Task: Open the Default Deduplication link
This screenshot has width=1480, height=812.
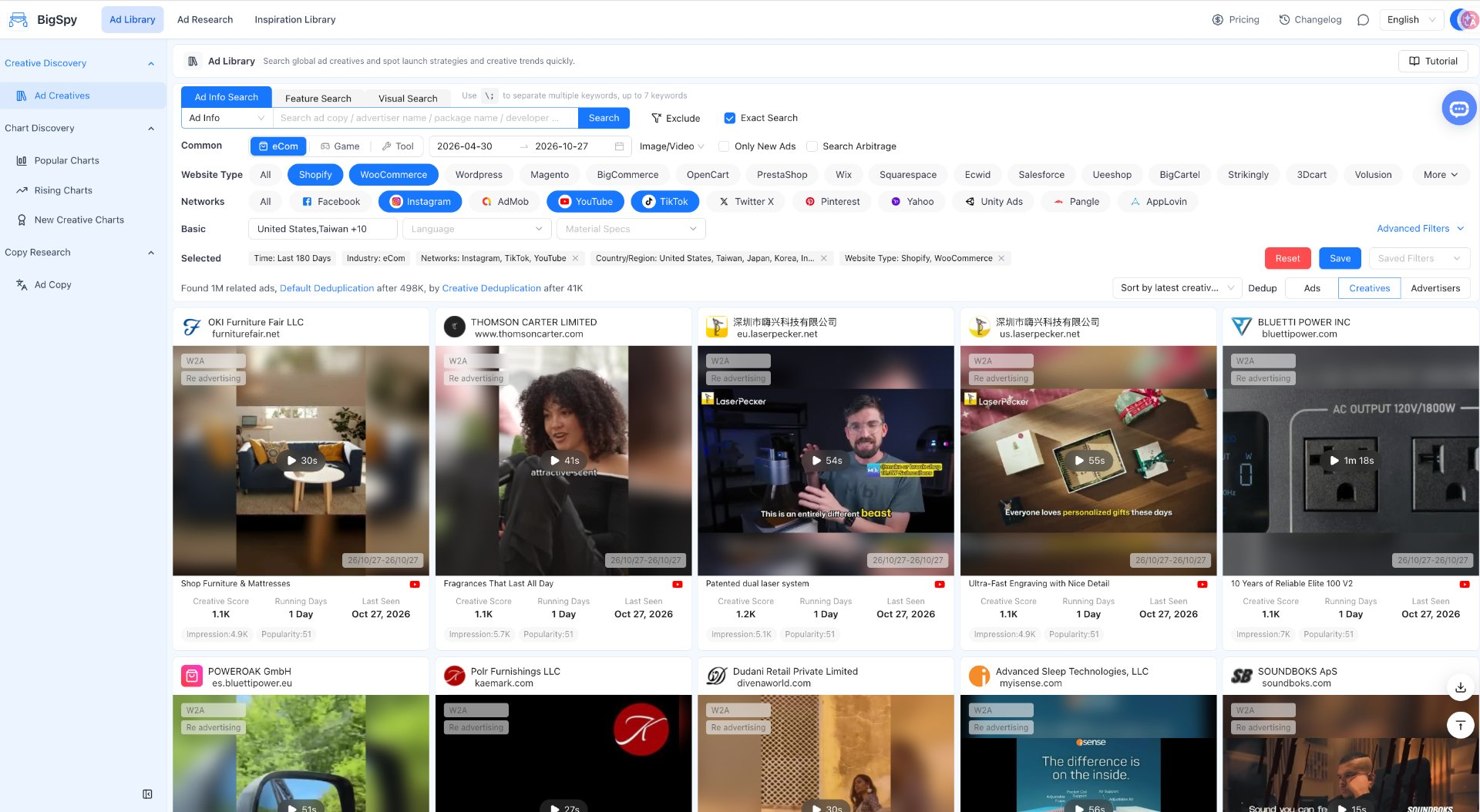Action: [x=327, y=288]
